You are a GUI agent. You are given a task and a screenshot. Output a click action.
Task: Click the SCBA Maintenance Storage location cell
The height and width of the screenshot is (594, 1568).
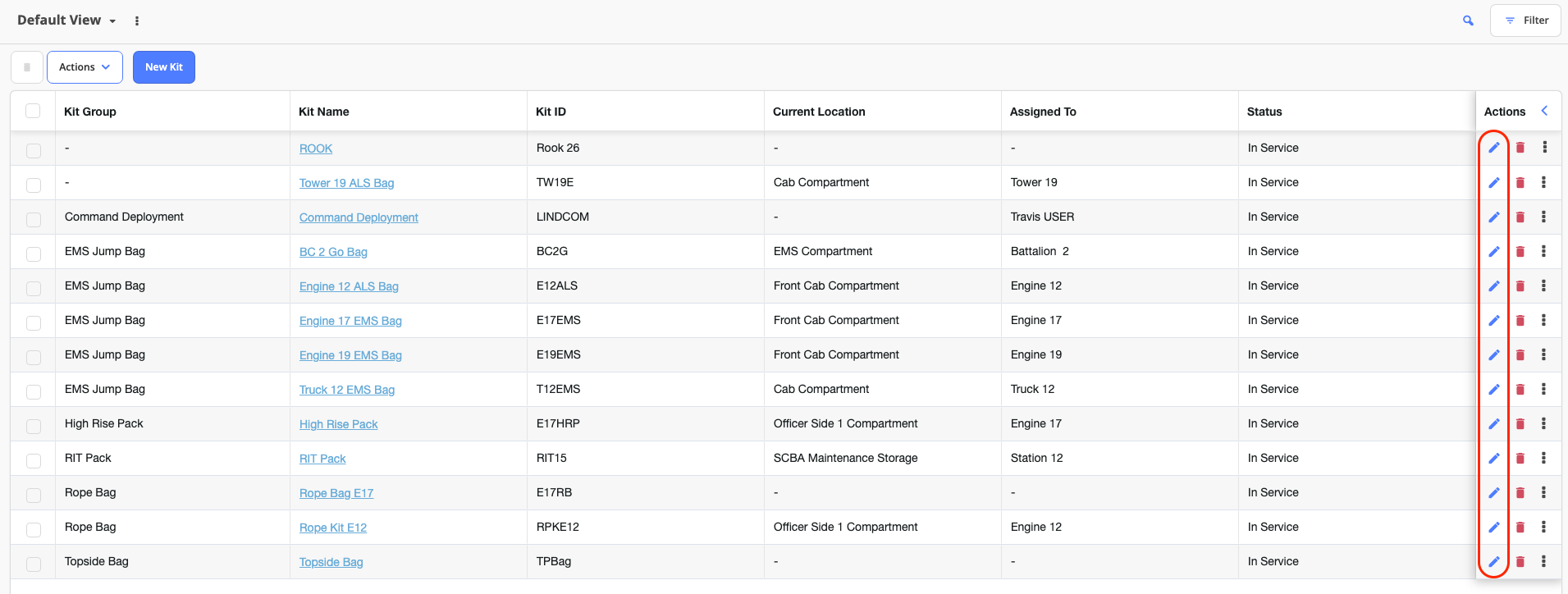click(882, 458)
